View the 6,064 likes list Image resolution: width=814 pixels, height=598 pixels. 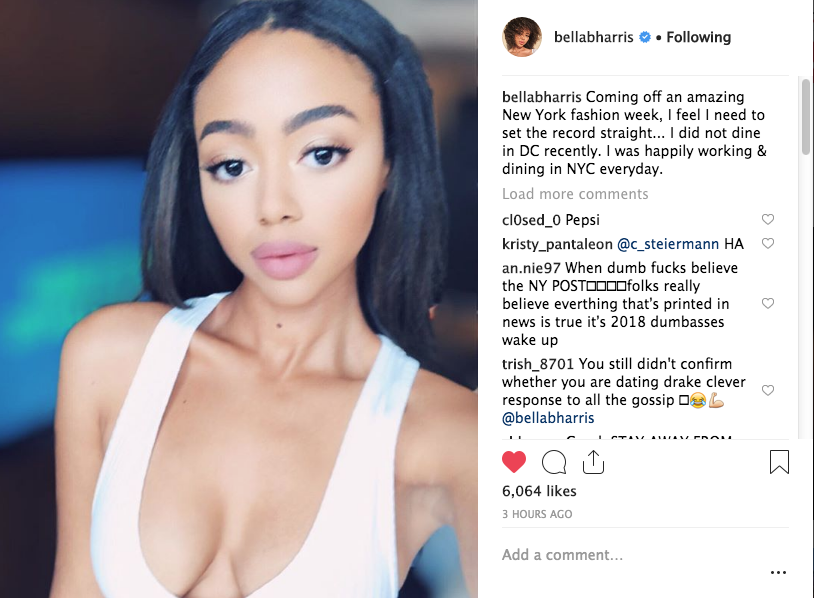539,491
